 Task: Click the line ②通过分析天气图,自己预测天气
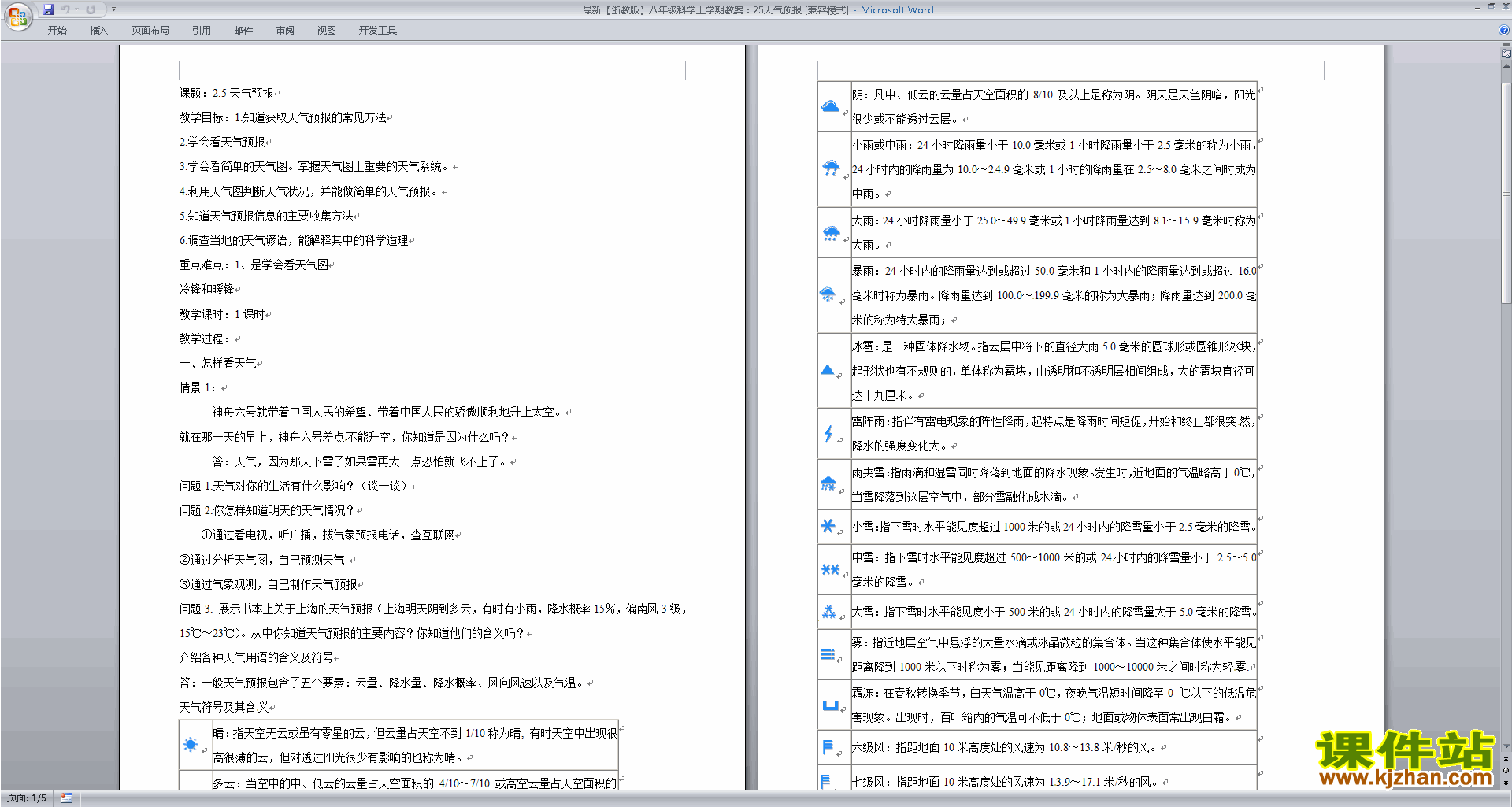tap(261, 560)
